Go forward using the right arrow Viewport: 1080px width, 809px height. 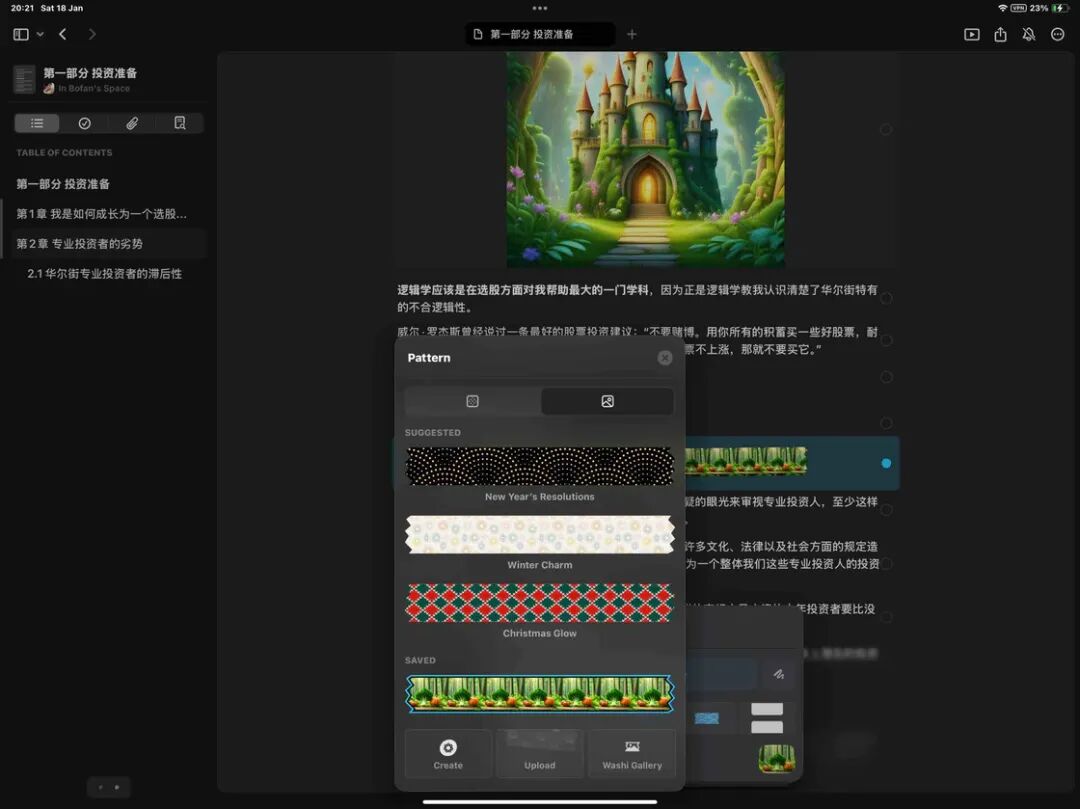[x=92, y=34]
